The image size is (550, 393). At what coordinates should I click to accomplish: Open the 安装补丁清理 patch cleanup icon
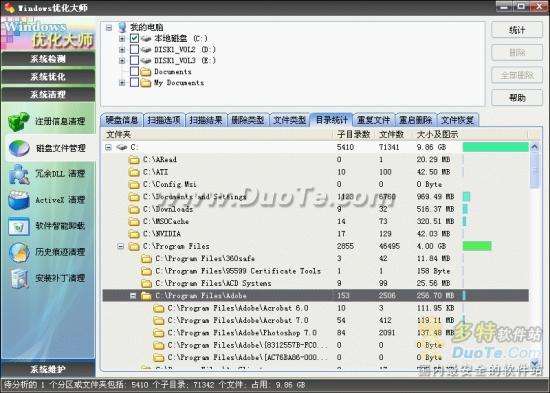[19, 278]
